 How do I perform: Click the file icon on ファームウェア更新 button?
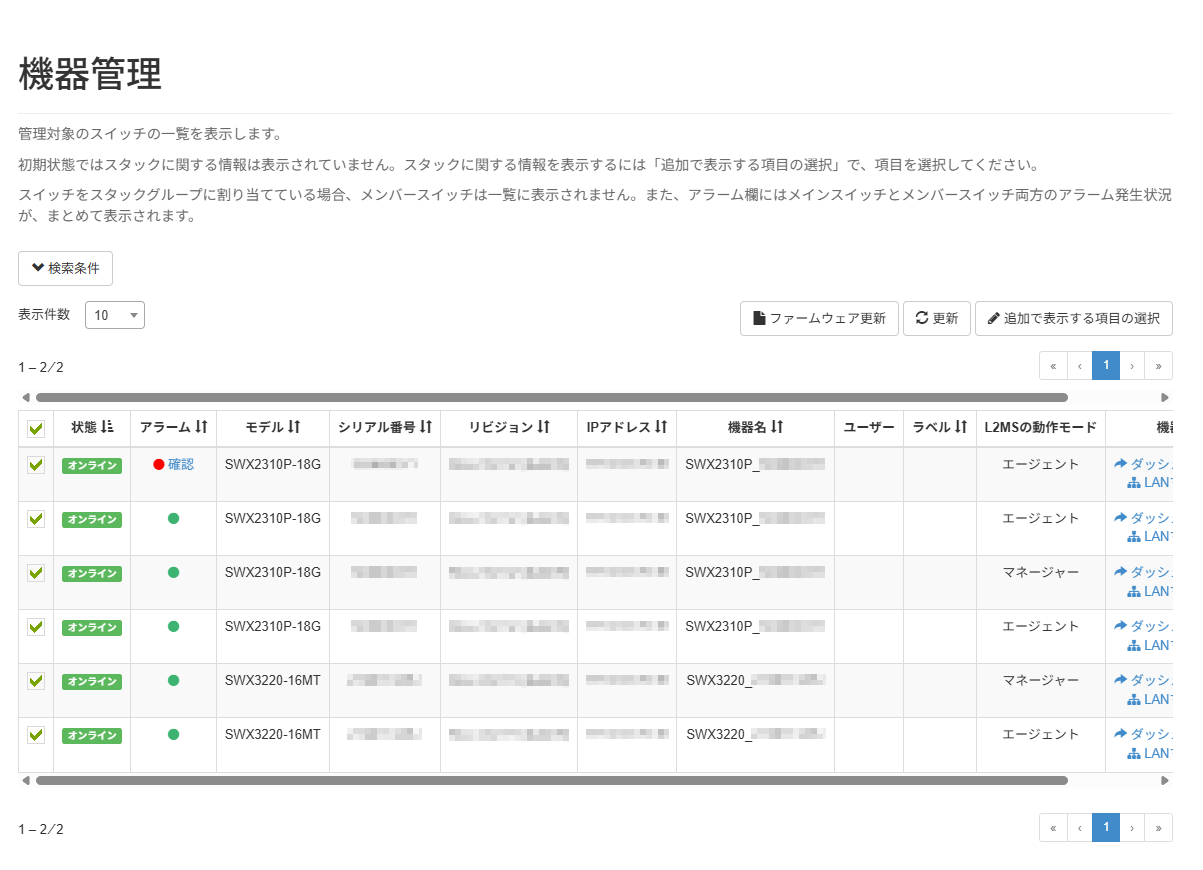pos(757,318)
